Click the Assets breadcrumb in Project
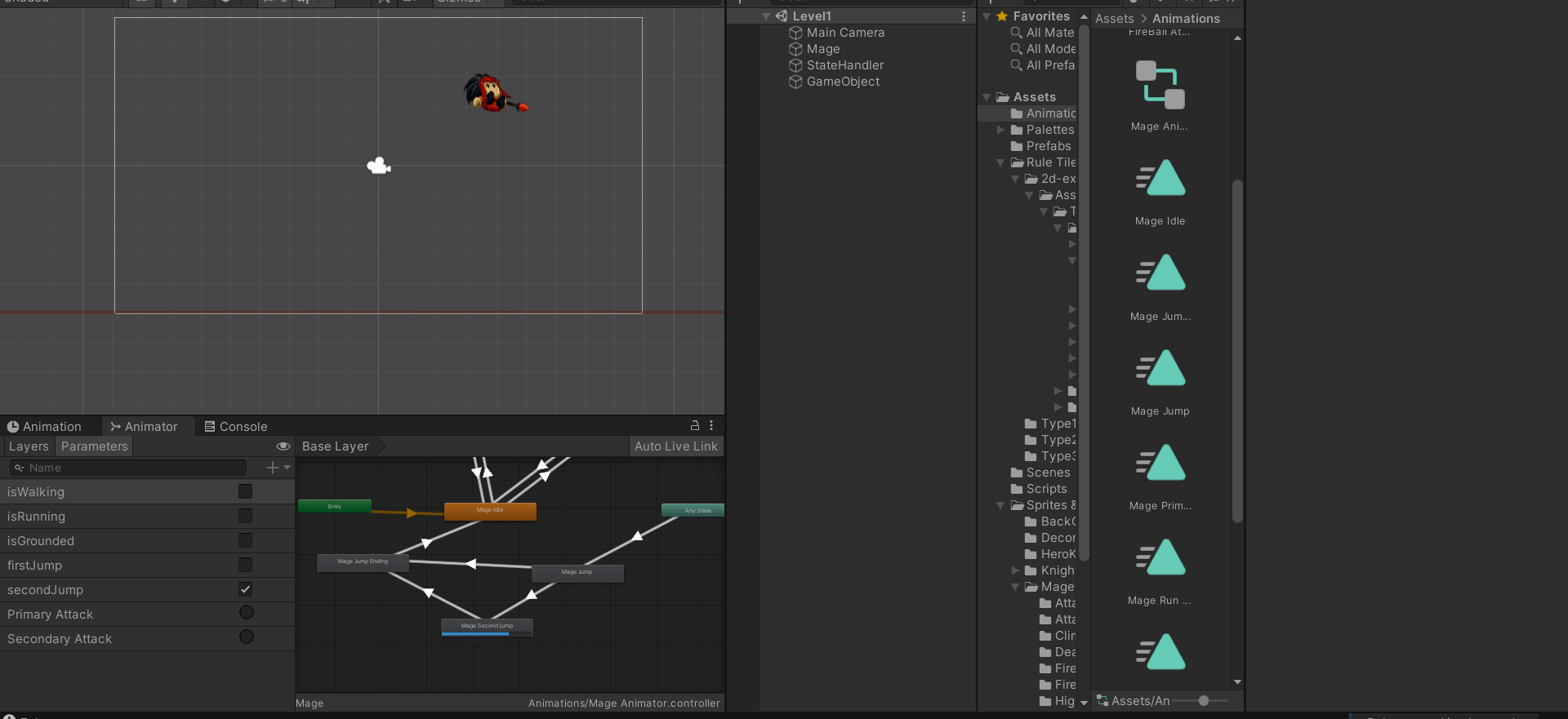 click(x=1115, y=19)
